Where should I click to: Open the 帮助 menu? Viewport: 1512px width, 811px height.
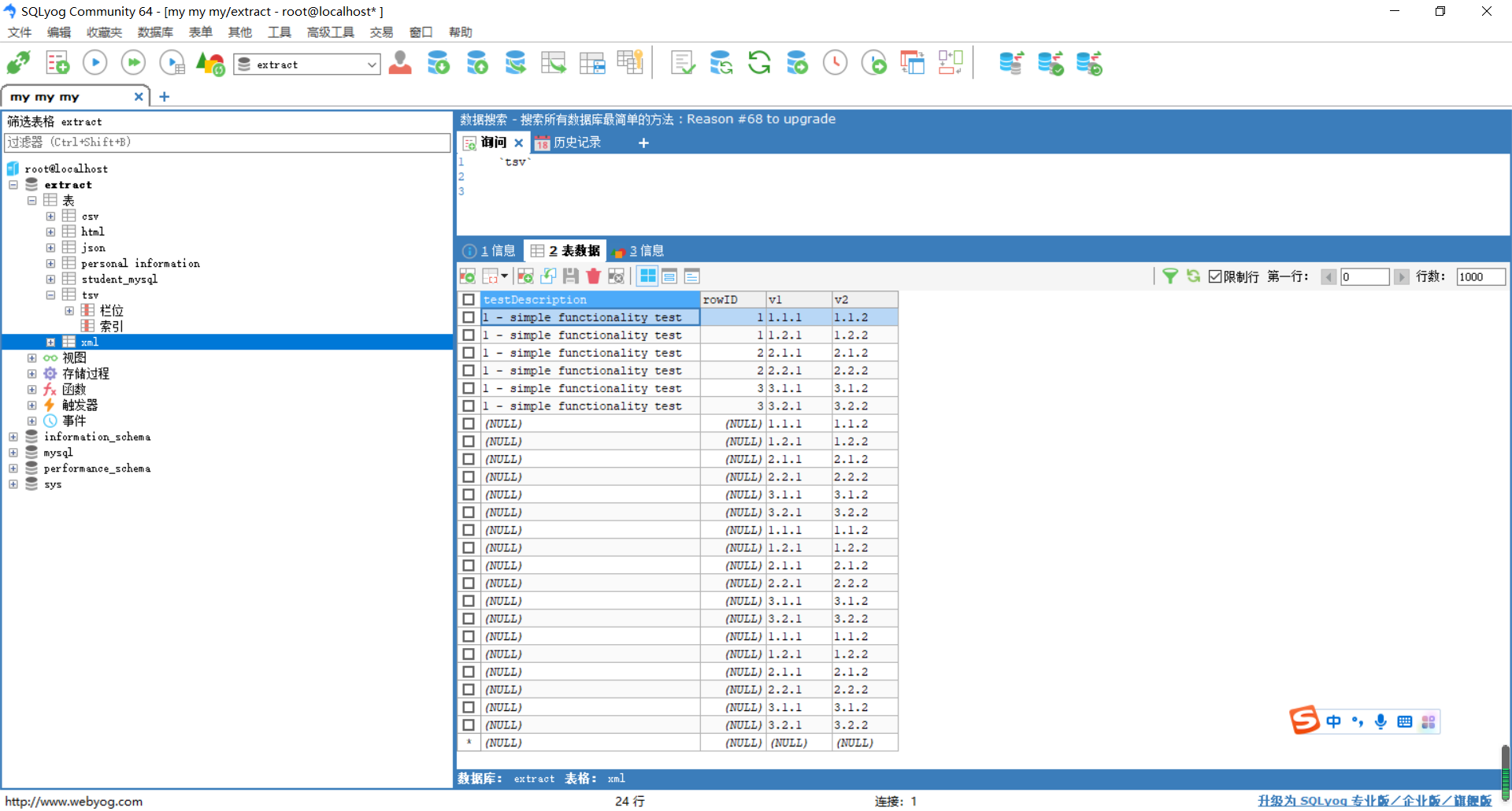click(461, 32)
